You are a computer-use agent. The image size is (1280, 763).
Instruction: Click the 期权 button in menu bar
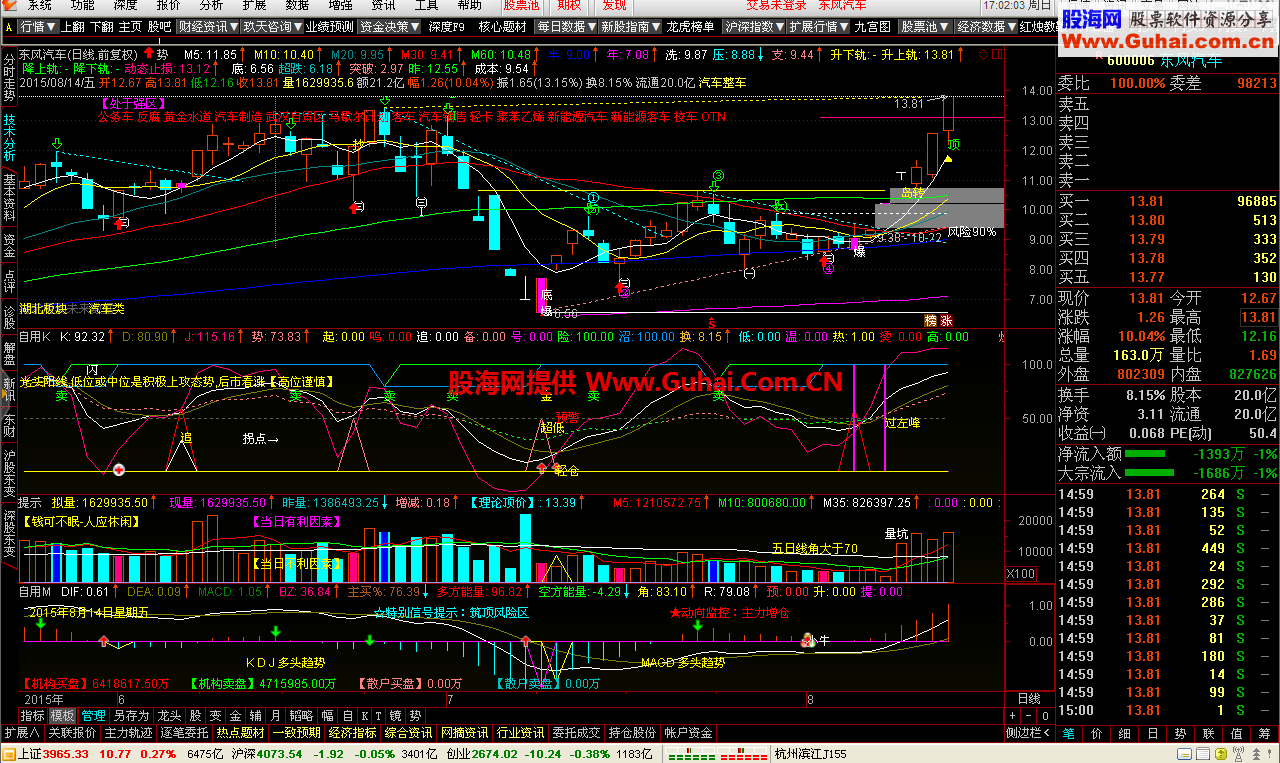569,6
